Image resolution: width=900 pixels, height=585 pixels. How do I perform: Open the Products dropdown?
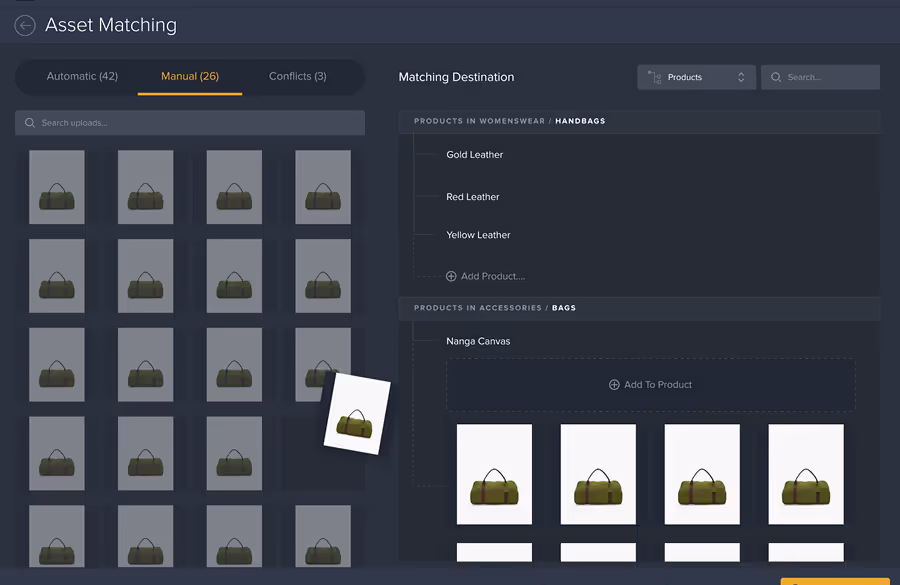(x=696, y=77)
